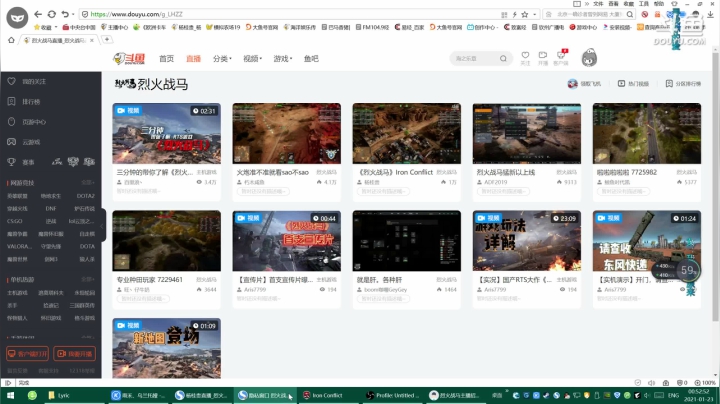The image size is (720, 404).
Task: Open the FM104.9 bookmark
Action: 372,27
